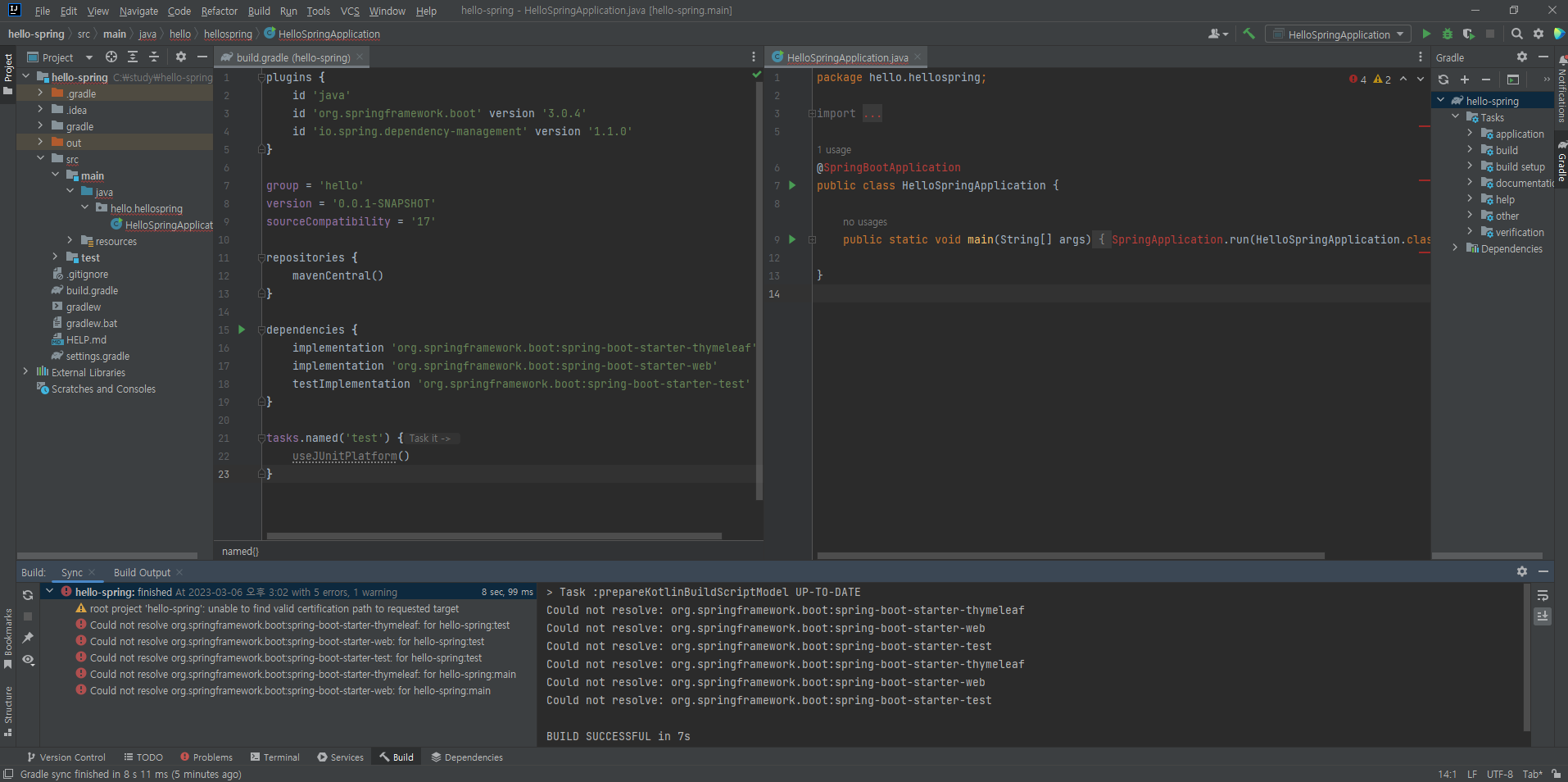Go to previous highlighted error arrow
This screenshot has height=782, width=1568.
pos(1403,80)
